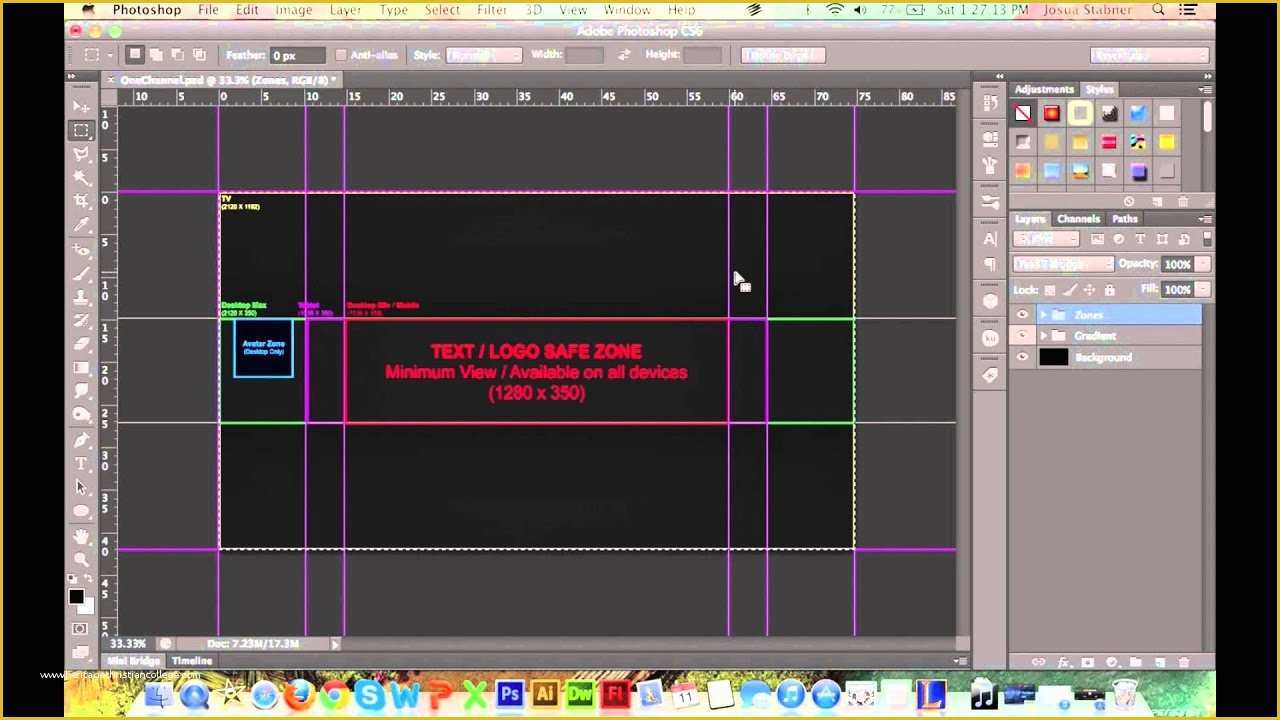Viewport: 1280px width, 720px height.
Task: Select the Magic Wand tool
Action: point(81,178)
